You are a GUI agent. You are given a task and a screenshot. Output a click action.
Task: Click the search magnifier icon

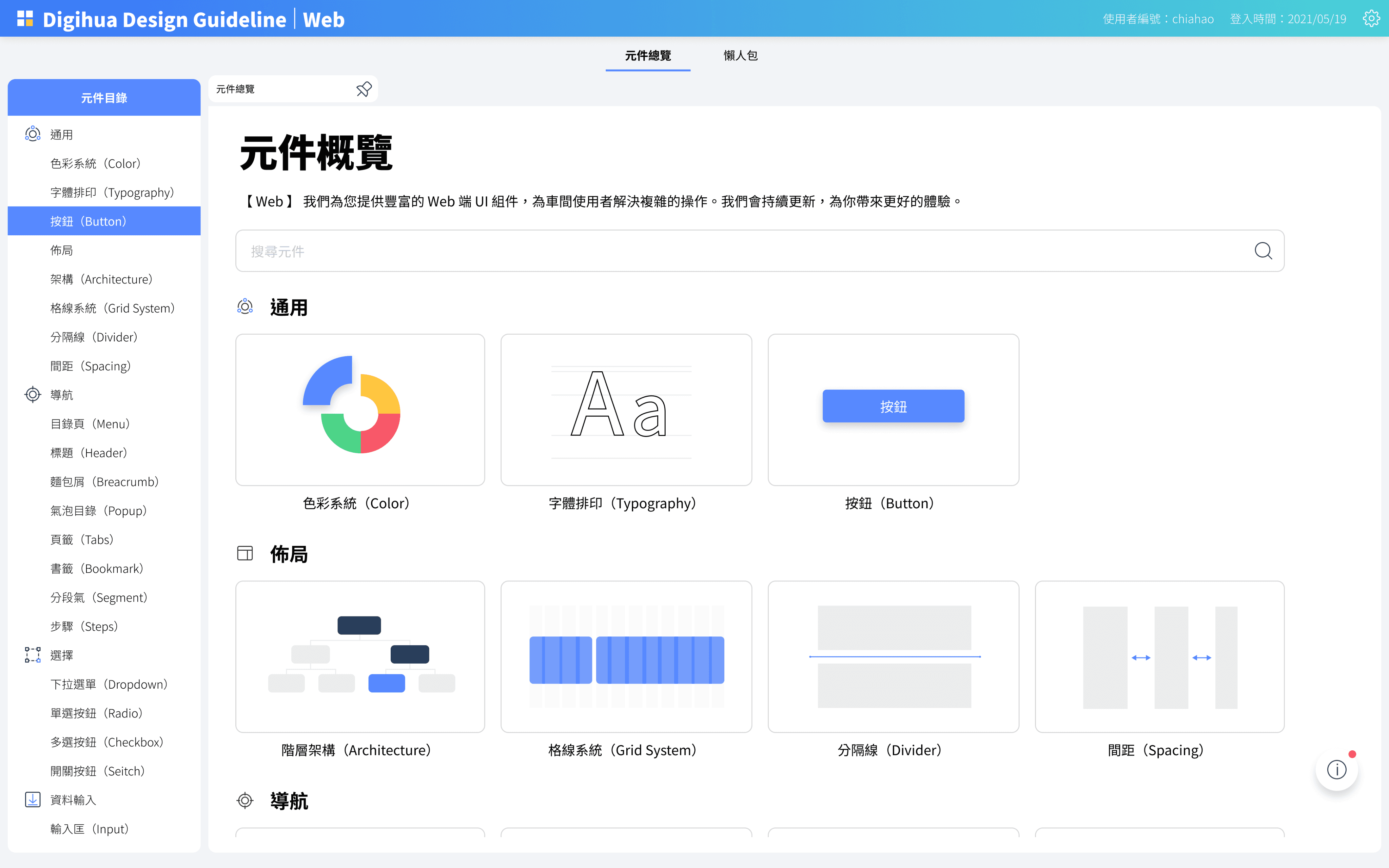[x=1263, y=251]
